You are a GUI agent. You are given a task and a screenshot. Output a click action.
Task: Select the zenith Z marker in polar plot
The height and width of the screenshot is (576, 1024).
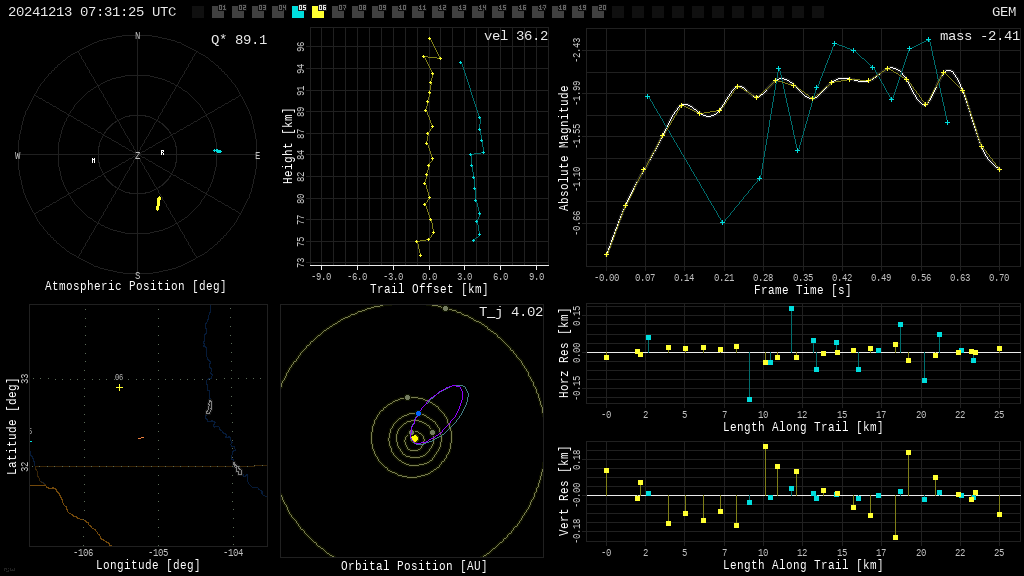coord(138,156)
